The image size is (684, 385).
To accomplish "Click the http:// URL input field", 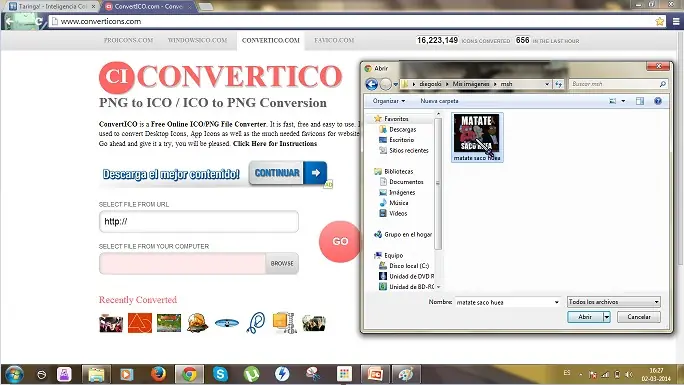I will click(x=199, y=221).
